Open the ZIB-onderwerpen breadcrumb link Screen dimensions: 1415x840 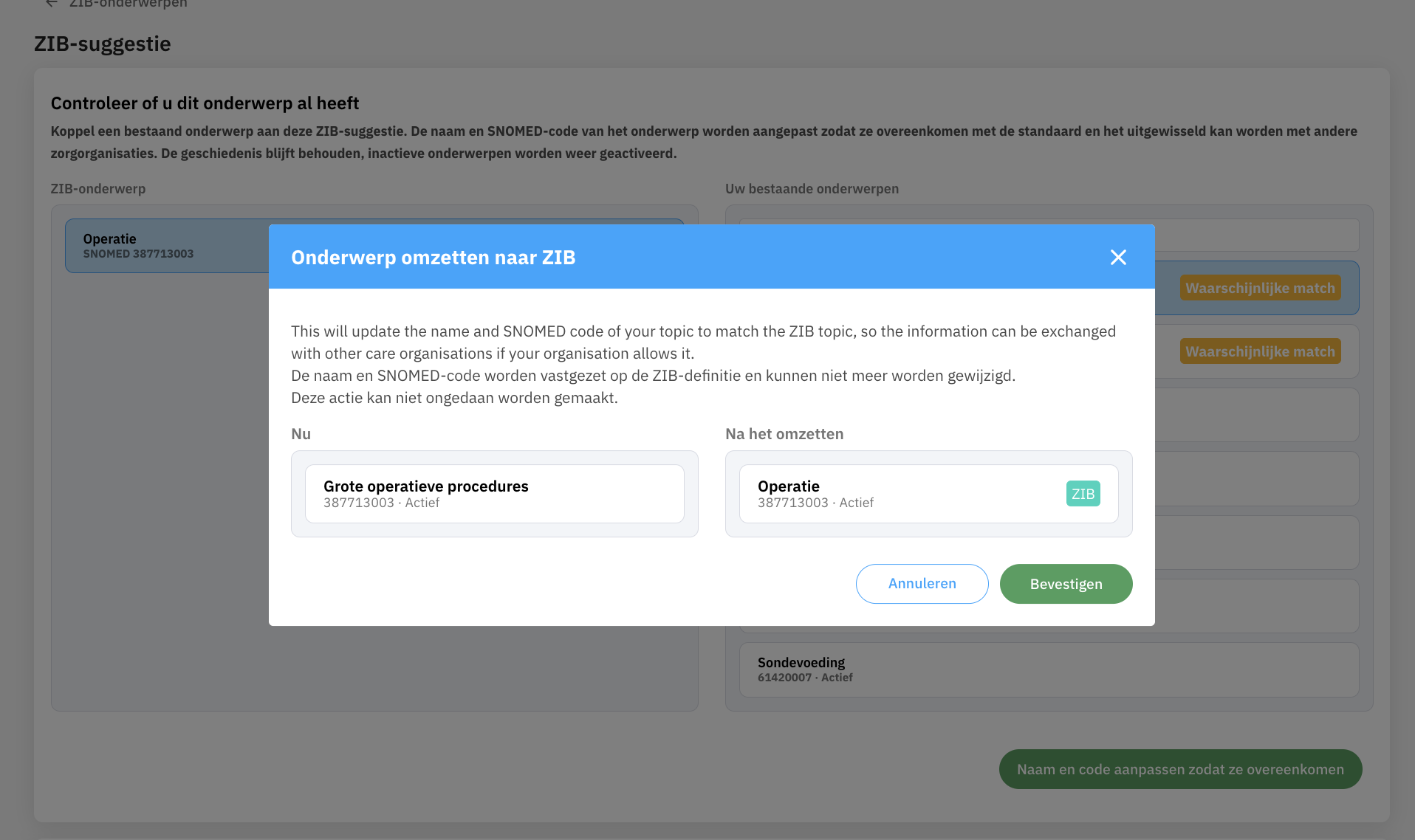(x=129, y=4)
